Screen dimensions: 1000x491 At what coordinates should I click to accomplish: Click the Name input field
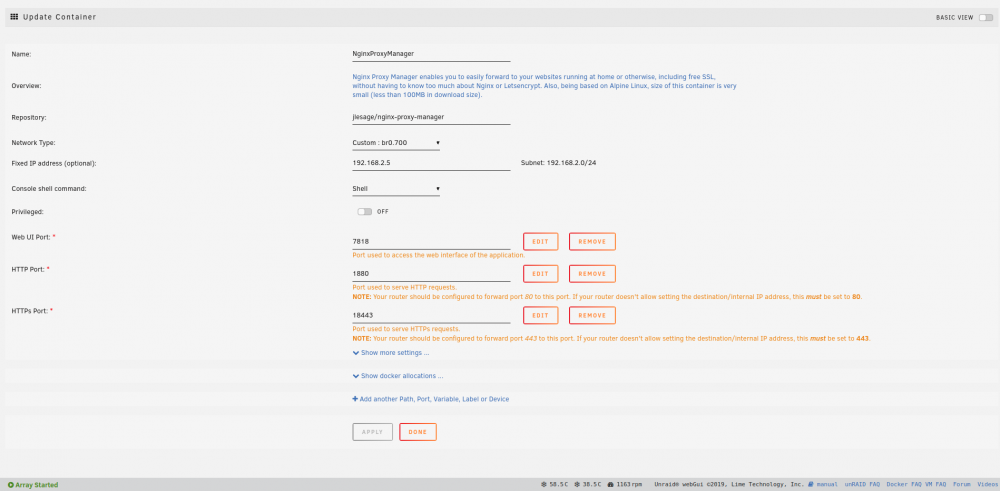(431, 54)
